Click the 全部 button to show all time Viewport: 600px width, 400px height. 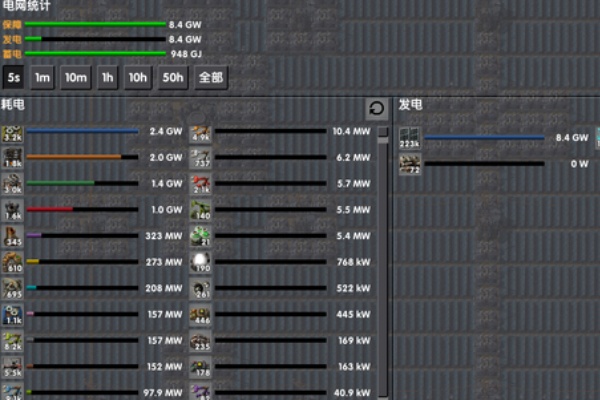211,77
